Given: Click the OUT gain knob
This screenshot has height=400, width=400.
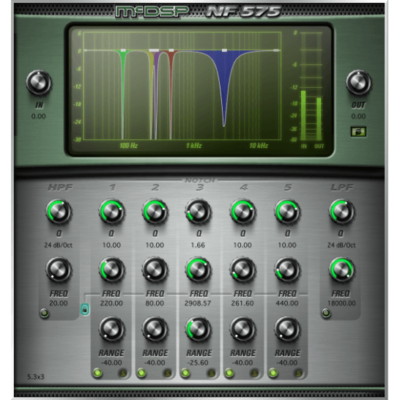Looking at the screenshot, I should click(x=359, y=83).
